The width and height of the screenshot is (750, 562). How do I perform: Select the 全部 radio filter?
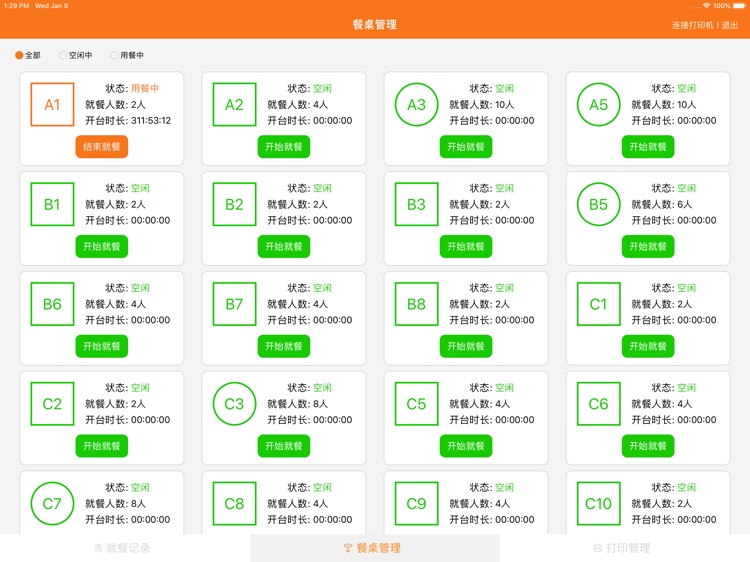(27, 55)
